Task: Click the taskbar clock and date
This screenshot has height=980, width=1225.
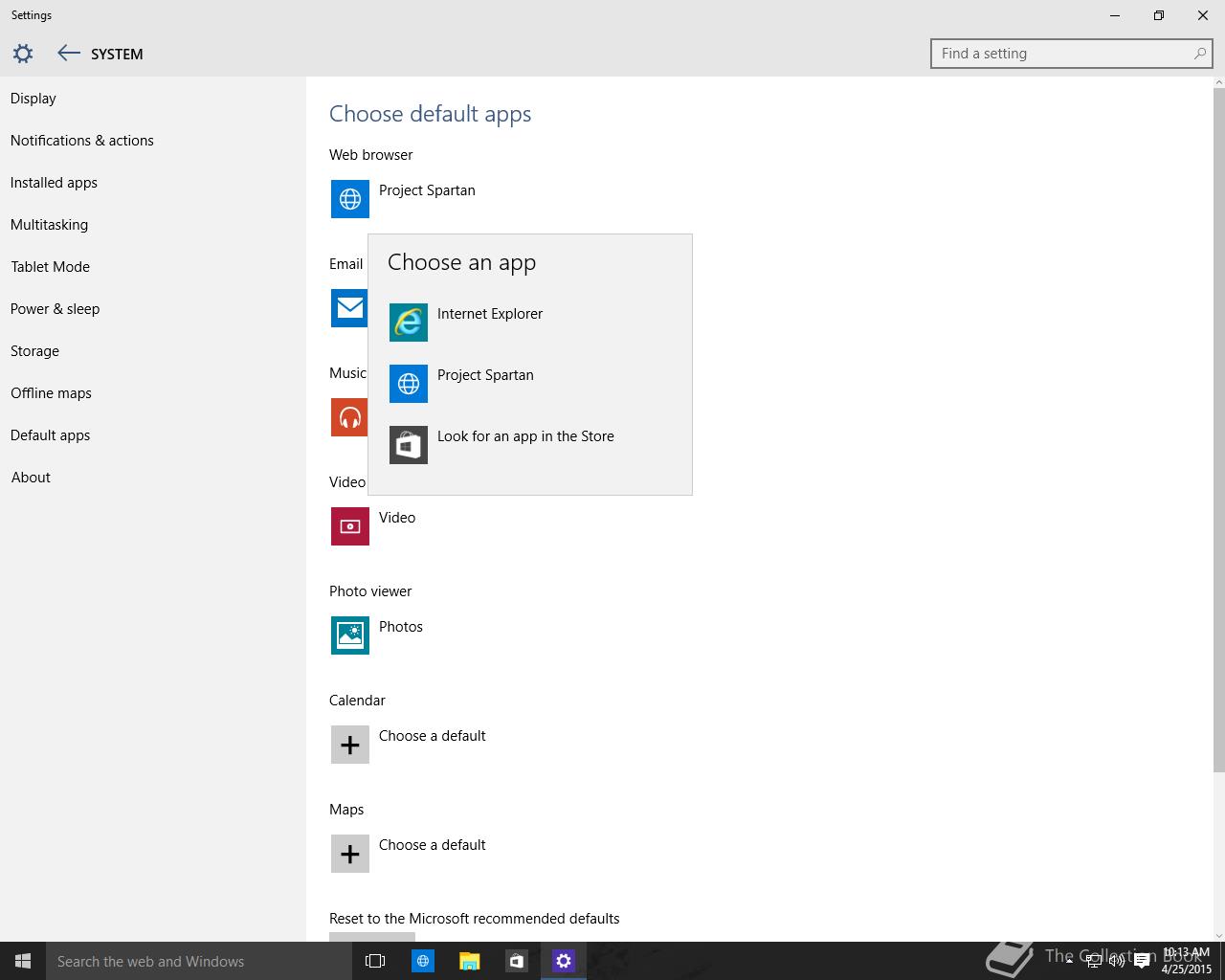Action: coord(1187,961)
